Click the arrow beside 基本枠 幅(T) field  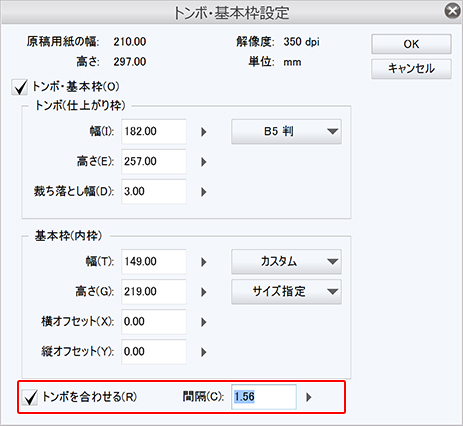[204, 262]
